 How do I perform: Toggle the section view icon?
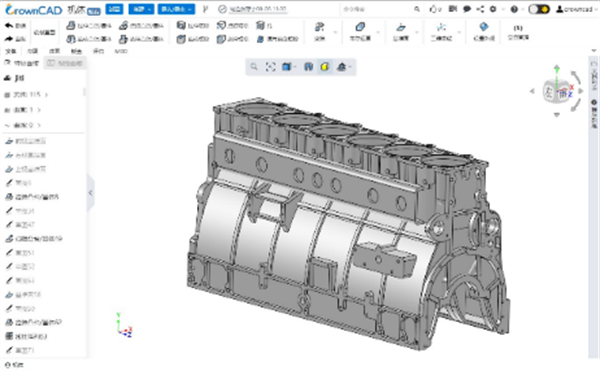(308, 67)
